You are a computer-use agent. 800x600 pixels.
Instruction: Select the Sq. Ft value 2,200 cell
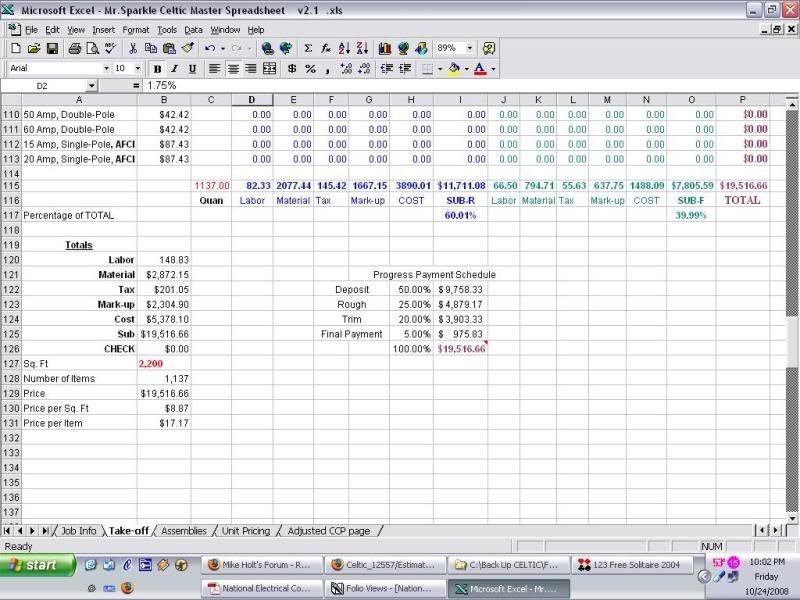[164, 364]
